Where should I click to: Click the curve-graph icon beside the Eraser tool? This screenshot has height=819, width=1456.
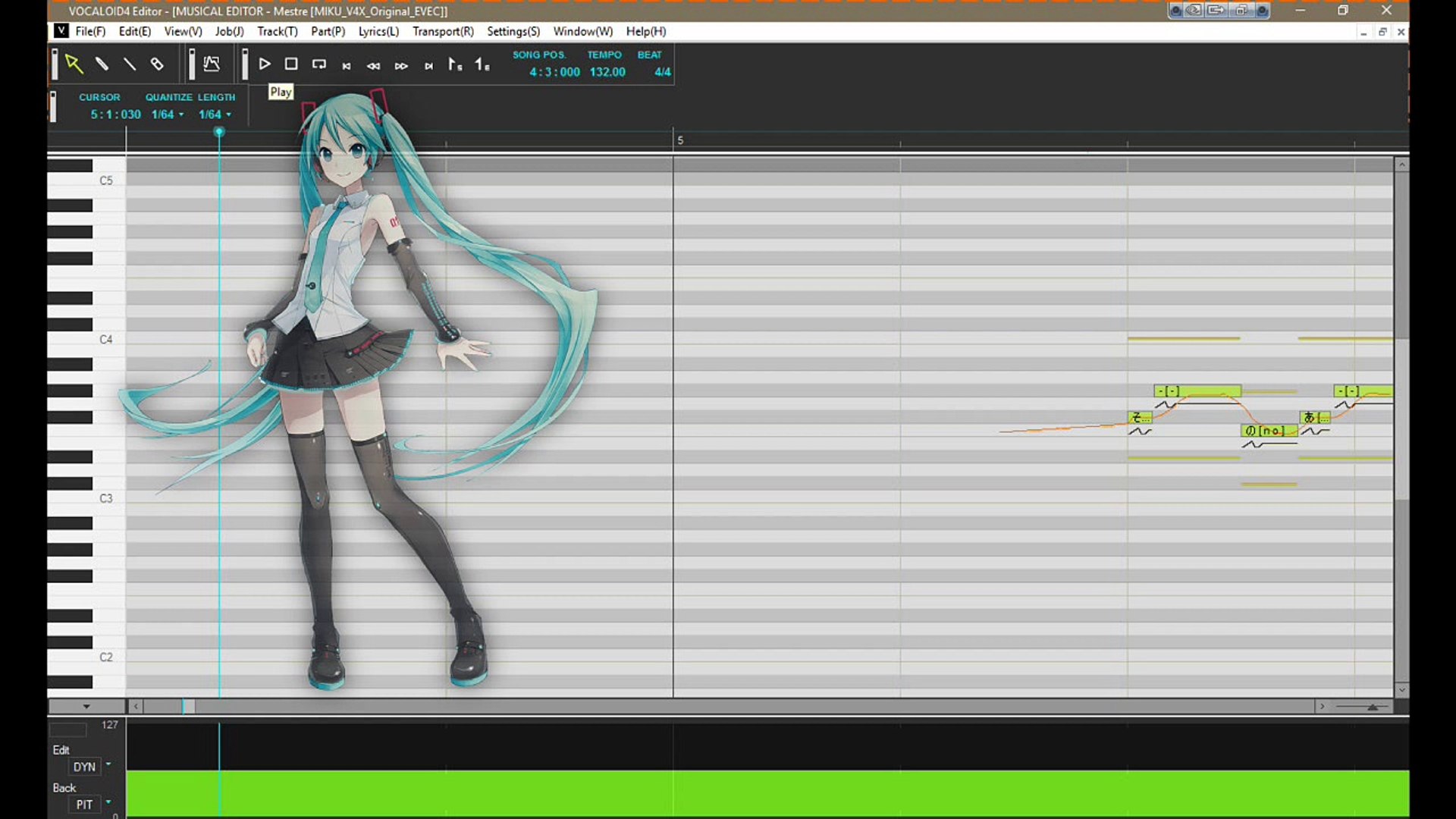coord(212,64)
